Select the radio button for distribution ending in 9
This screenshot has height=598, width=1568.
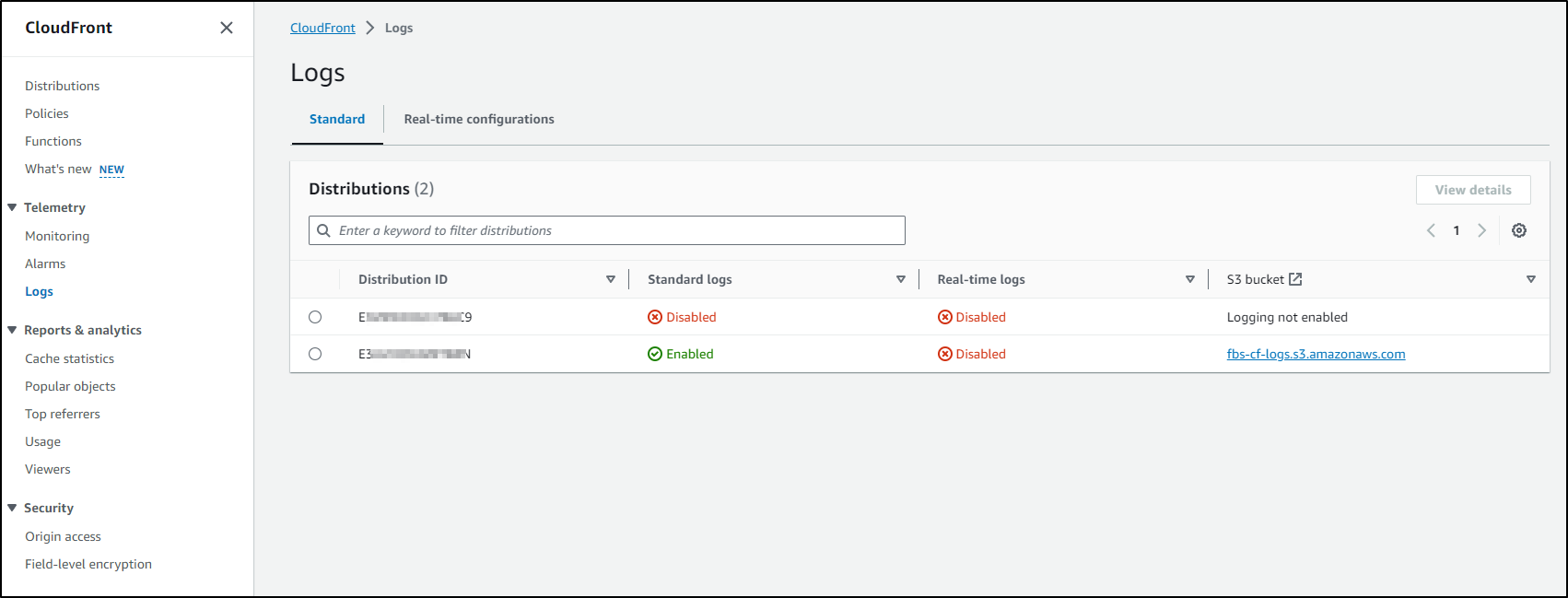click(x=315, y=317)
